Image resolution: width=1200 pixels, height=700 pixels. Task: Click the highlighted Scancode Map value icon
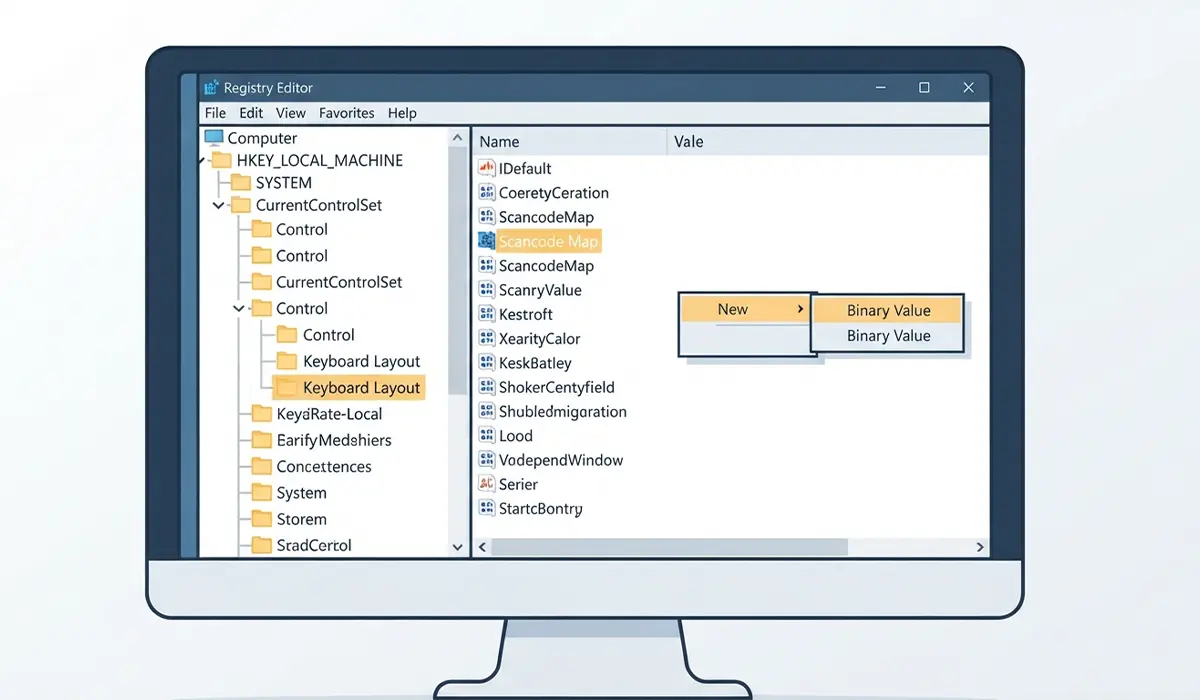point(487,241)
